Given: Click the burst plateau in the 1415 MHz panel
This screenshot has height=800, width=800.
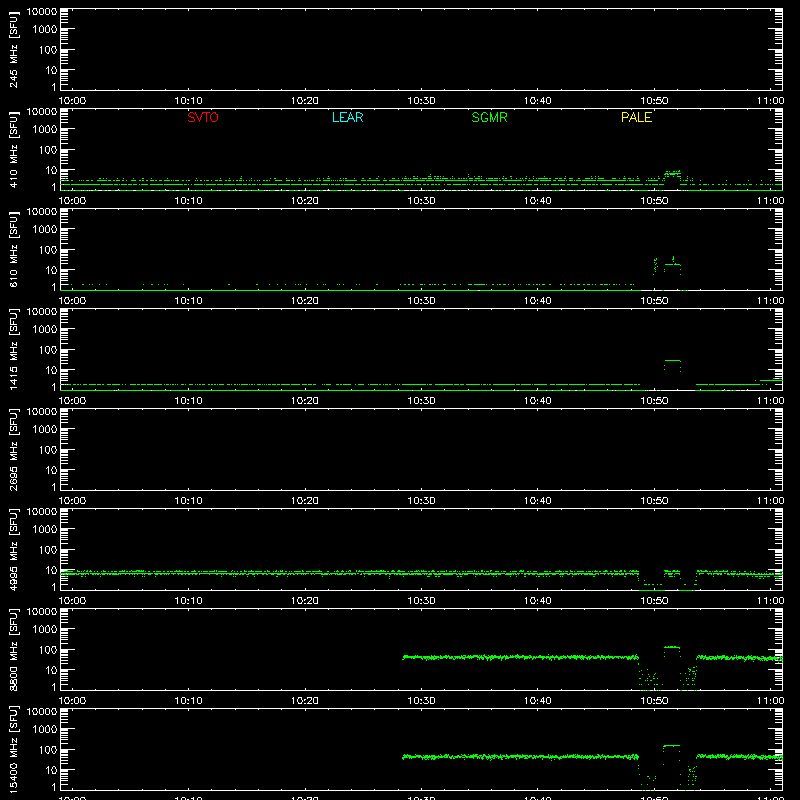Looking at the screenshot, I should click(672, 361).
